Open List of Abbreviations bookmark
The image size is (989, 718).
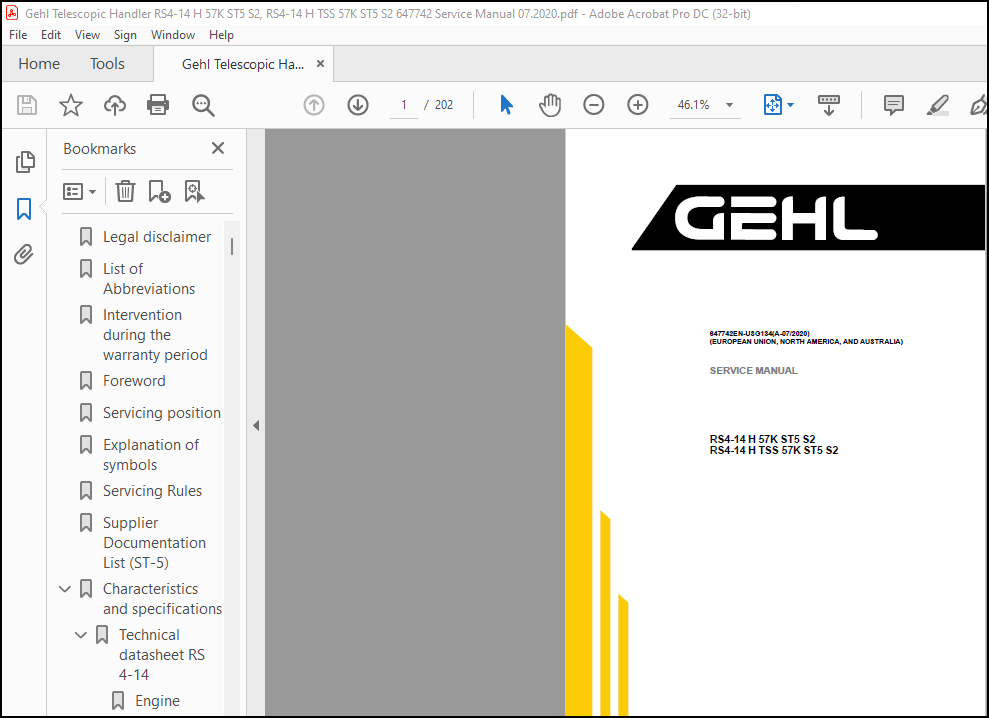point(149,278)
